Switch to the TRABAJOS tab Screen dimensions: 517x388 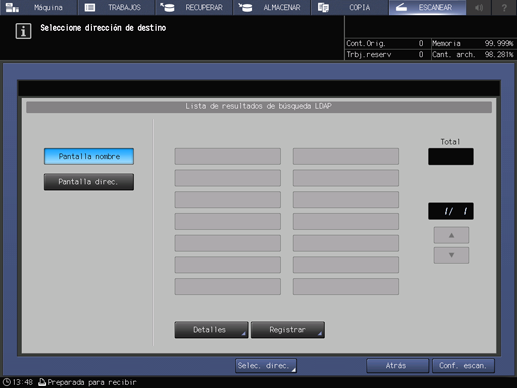116,7
